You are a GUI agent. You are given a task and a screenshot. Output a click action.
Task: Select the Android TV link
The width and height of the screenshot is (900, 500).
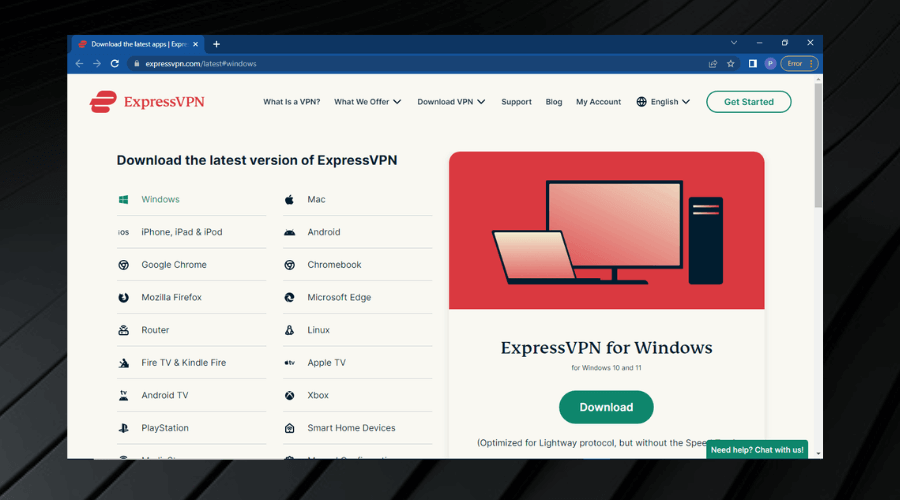165,395
